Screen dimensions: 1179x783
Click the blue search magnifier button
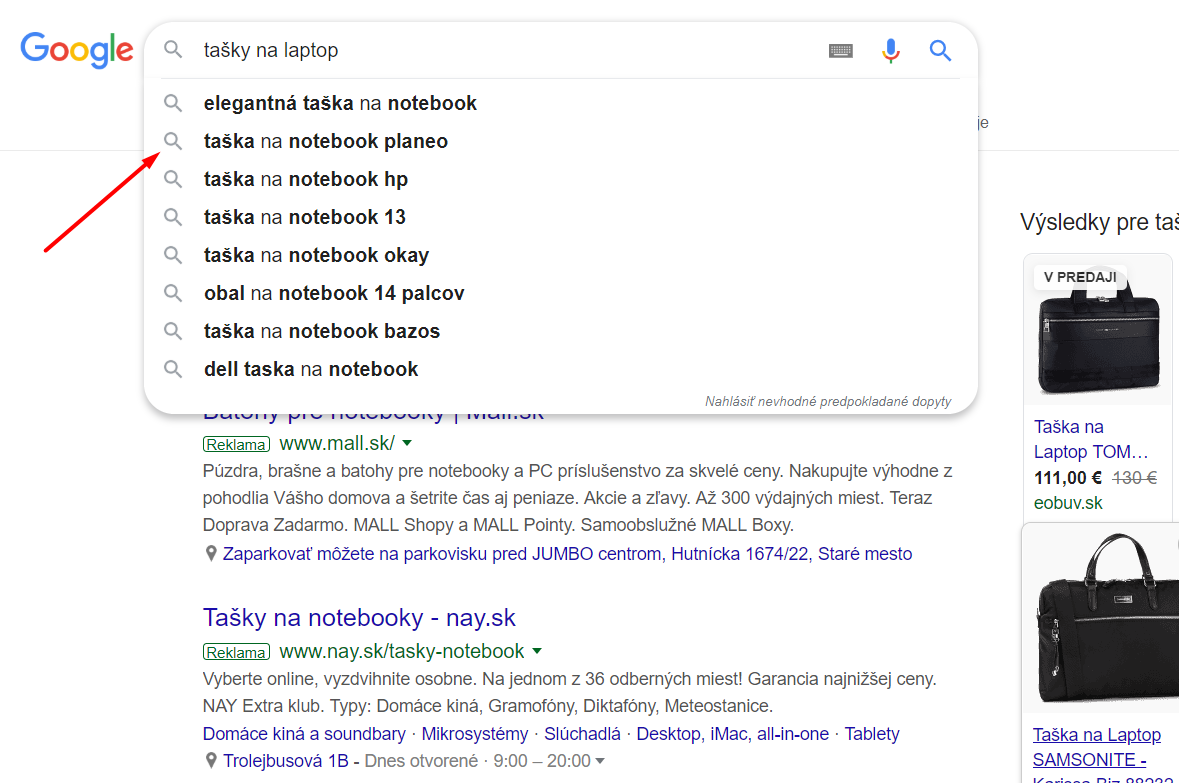tap(940, 50)
